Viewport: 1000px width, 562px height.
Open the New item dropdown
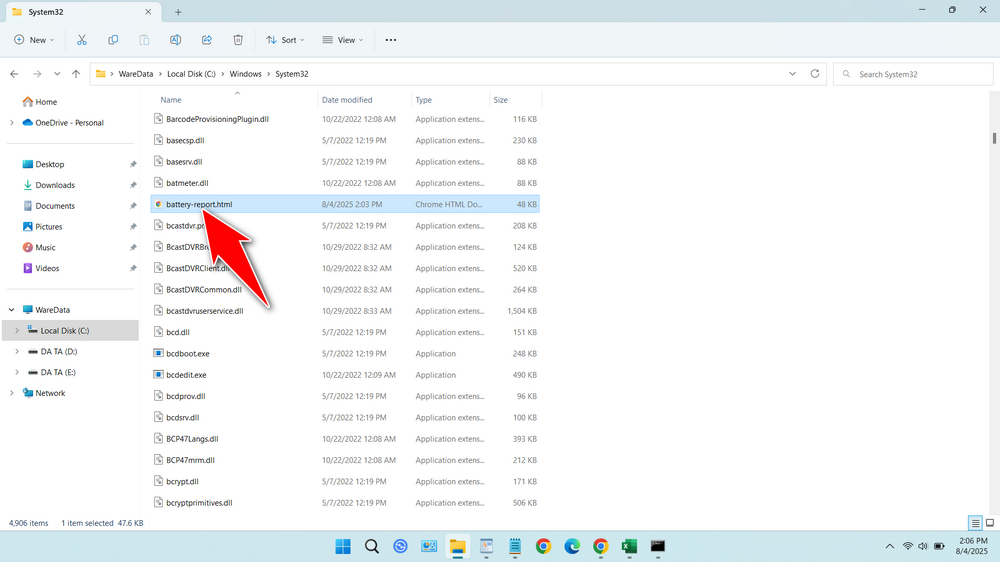pyautogui.click(x=34, y=40)
